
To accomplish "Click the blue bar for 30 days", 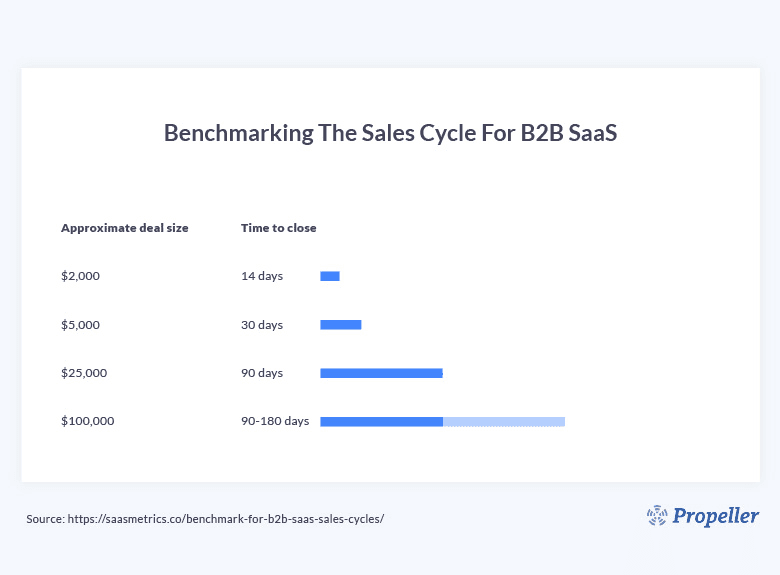I will click(x=341, y=325).
